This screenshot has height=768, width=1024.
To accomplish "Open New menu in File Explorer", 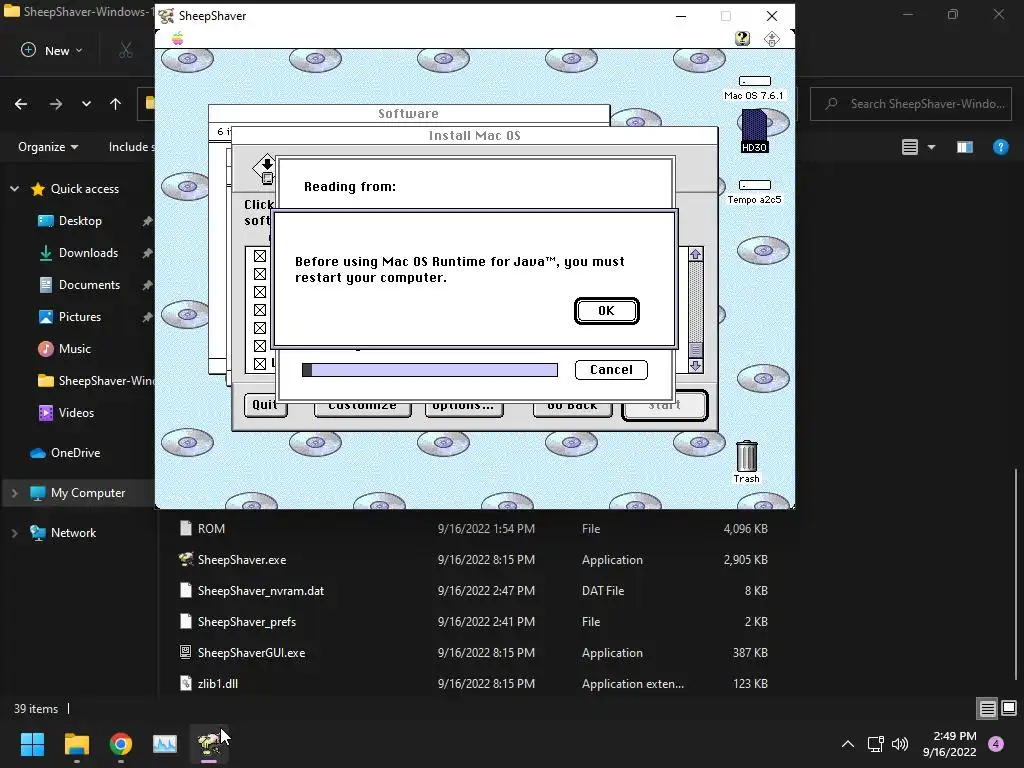I will click(52, 50).
